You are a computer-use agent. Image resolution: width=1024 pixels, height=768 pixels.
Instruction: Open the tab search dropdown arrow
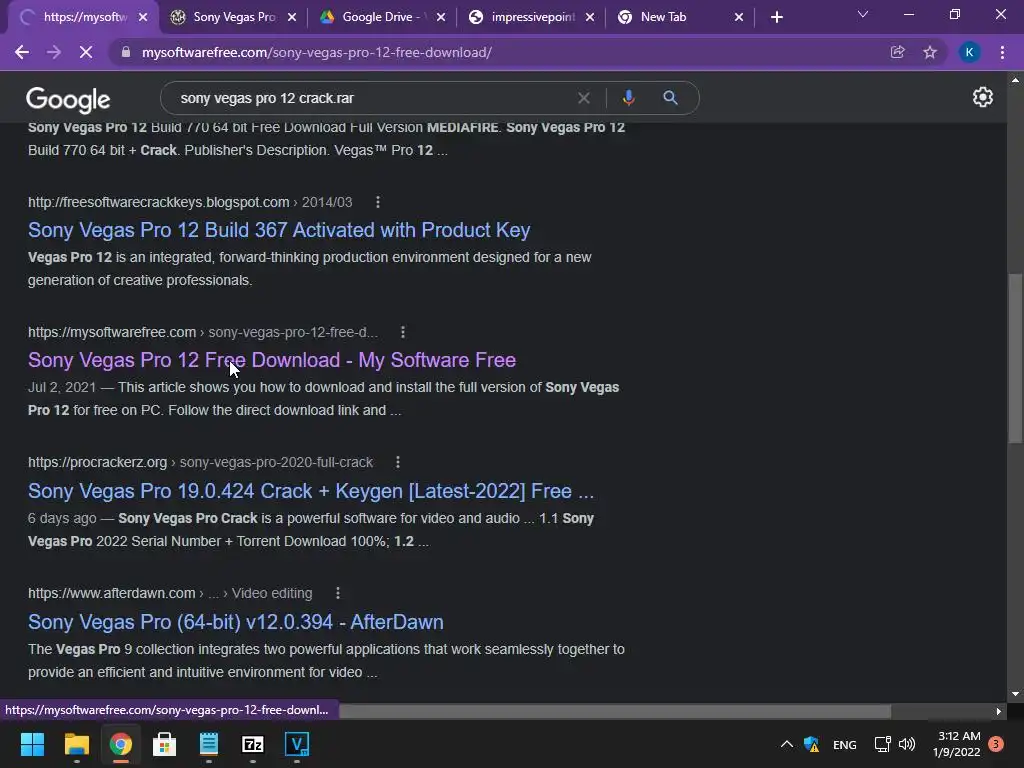863,14
